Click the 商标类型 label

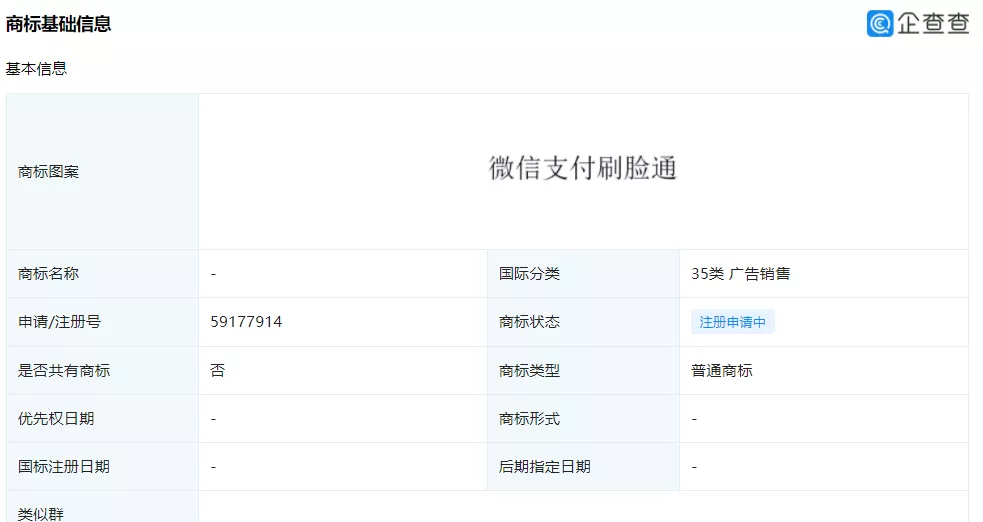[529, 370]
